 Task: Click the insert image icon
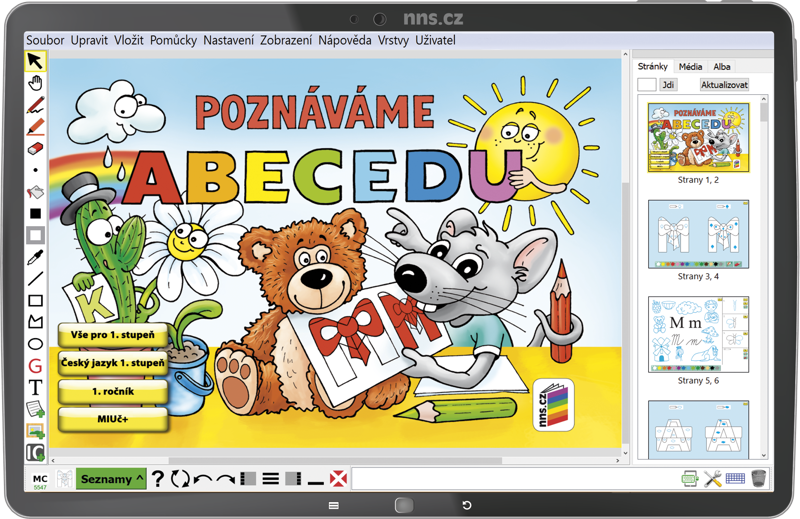35,431
